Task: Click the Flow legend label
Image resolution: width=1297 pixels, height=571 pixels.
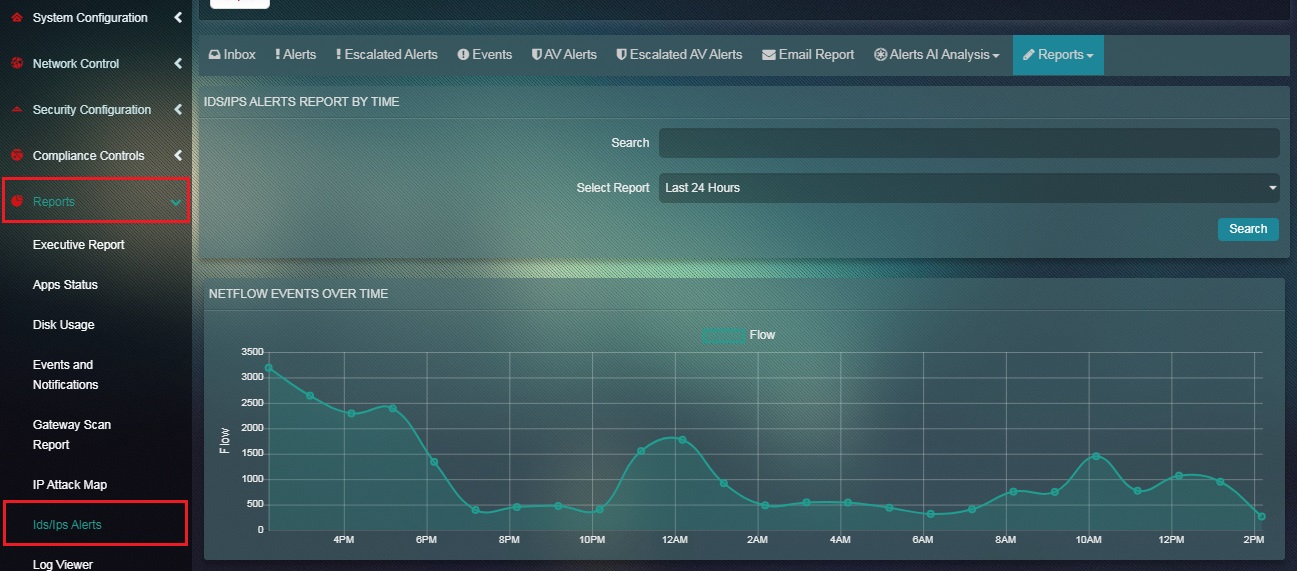Action: pos(762,335)
